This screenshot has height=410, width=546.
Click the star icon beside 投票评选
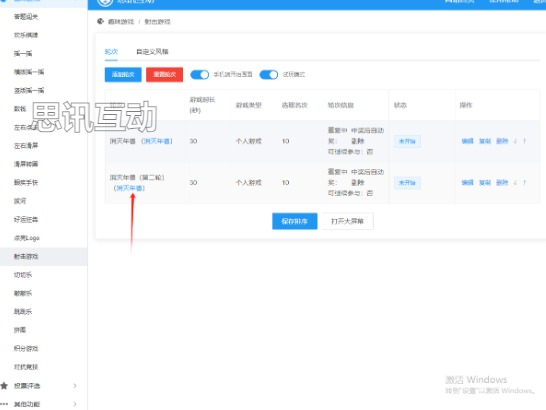click(x=4, y=386)
